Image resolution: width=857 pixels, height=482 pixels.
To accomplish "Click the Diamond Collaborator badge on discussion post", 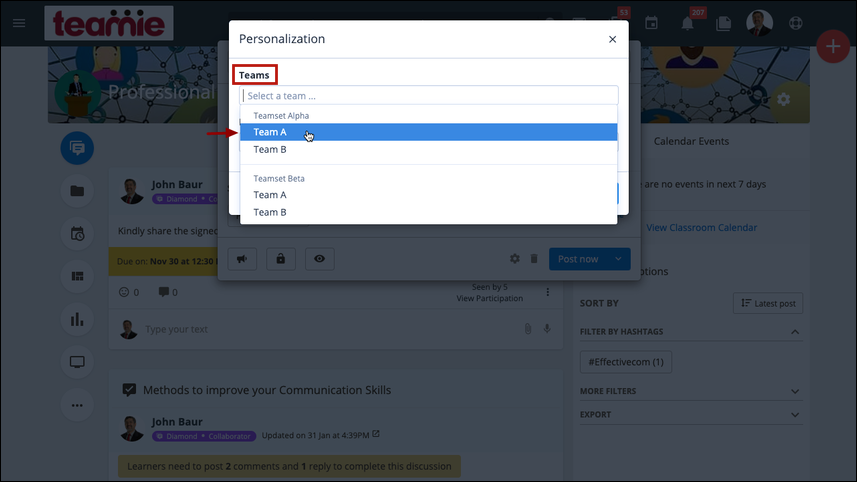I will pos(204,436).
